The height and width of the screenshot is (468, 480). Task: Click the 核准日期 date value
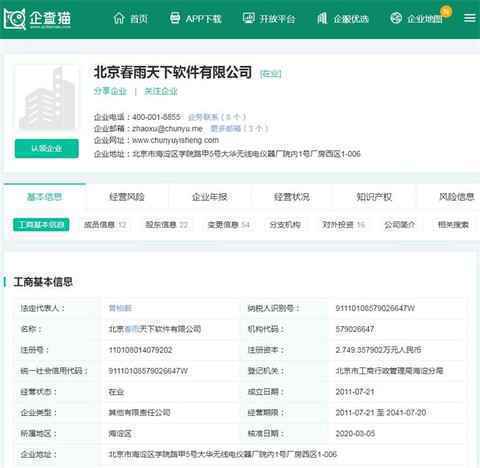355,434
